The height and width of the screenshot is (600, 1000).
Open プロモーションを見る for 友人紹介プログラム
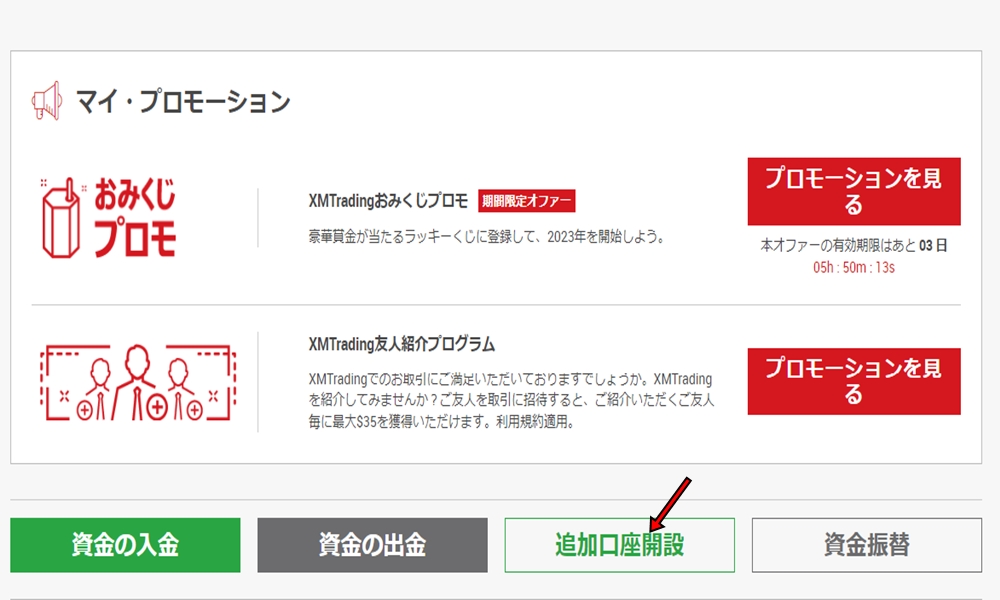(x=854, y=380)
